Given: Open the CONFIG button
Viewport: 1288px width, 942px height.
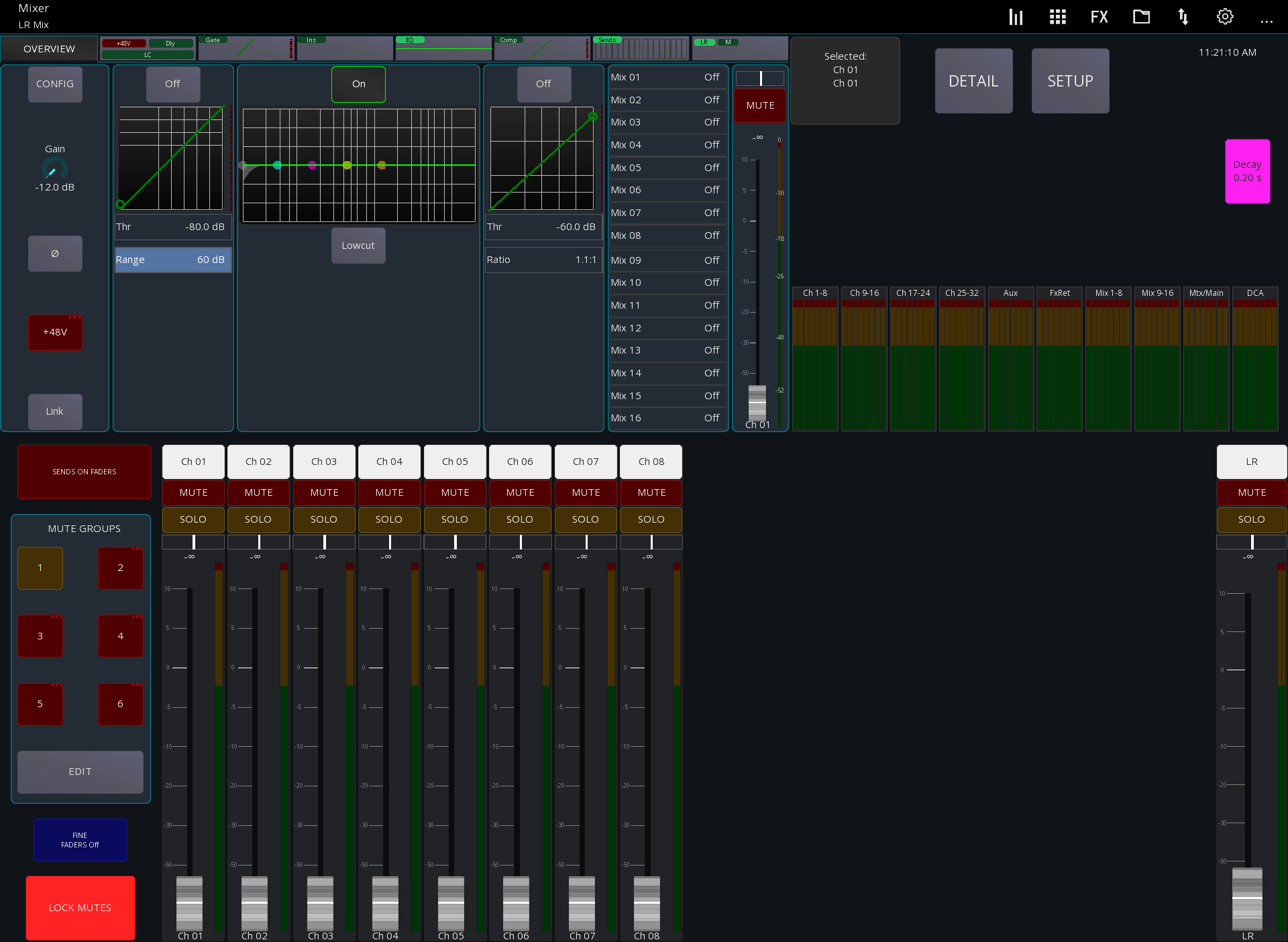Looking at the screenshot, I should pyautogui.click(x=55, y=84).
